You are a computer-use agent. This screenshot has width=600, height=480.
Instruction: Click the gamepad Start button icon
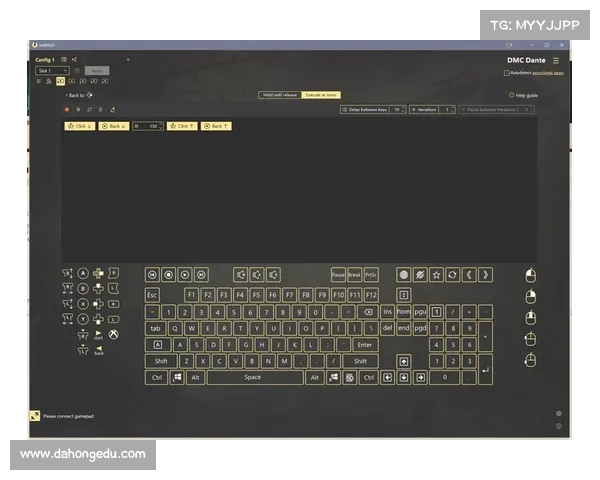[x=98, y=335]
